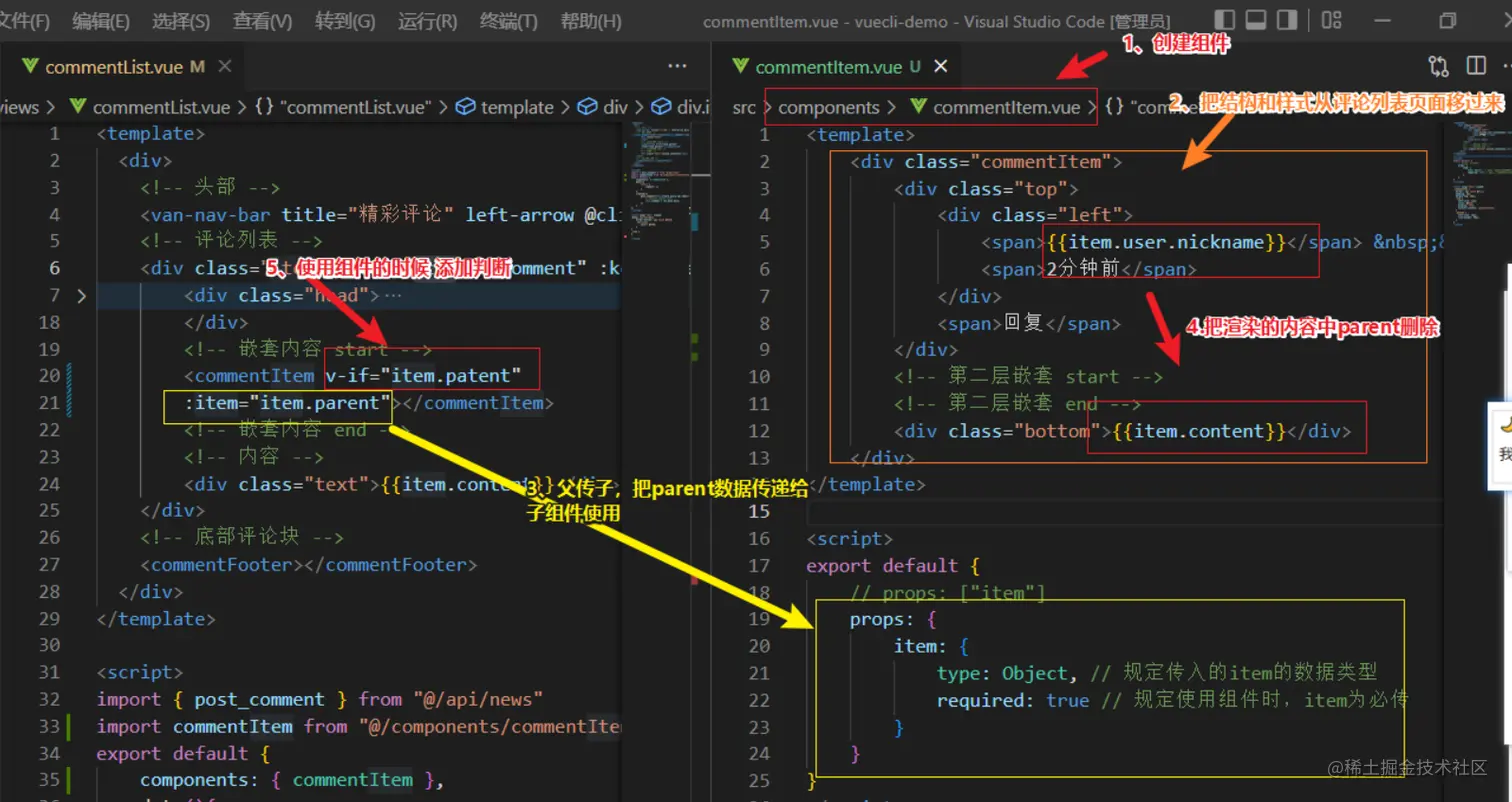Click the split editor right icon

pyautogui.click(x=1476, y=67)
